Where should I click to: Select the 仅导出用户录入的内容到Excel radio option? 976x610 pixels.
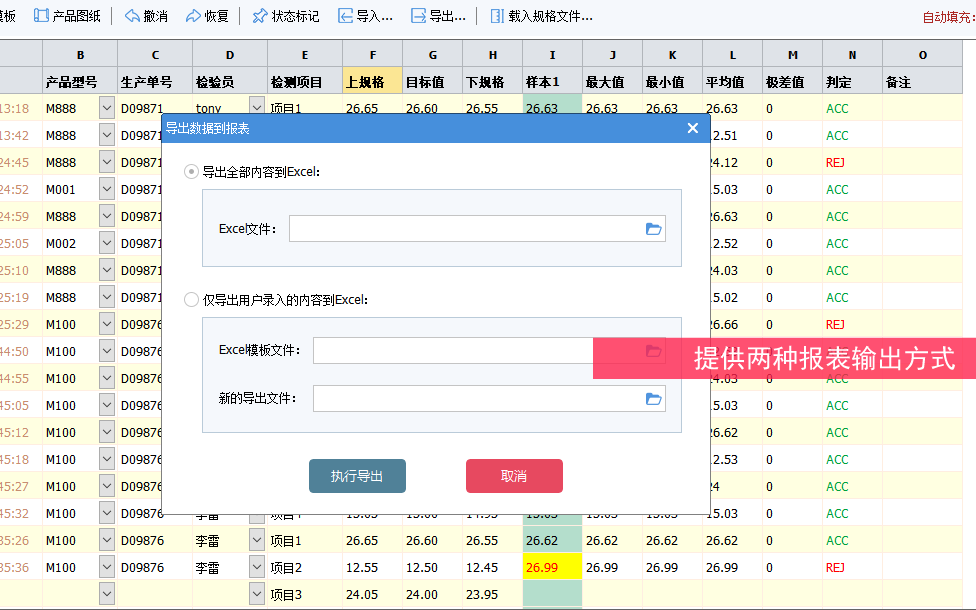[x=191, y=299]
